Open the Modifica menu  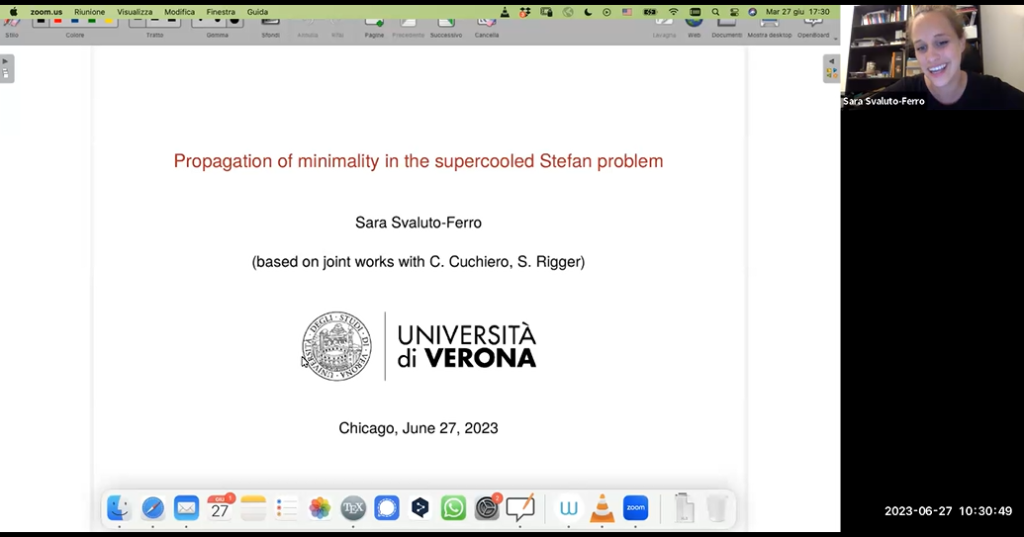[180, 12]
